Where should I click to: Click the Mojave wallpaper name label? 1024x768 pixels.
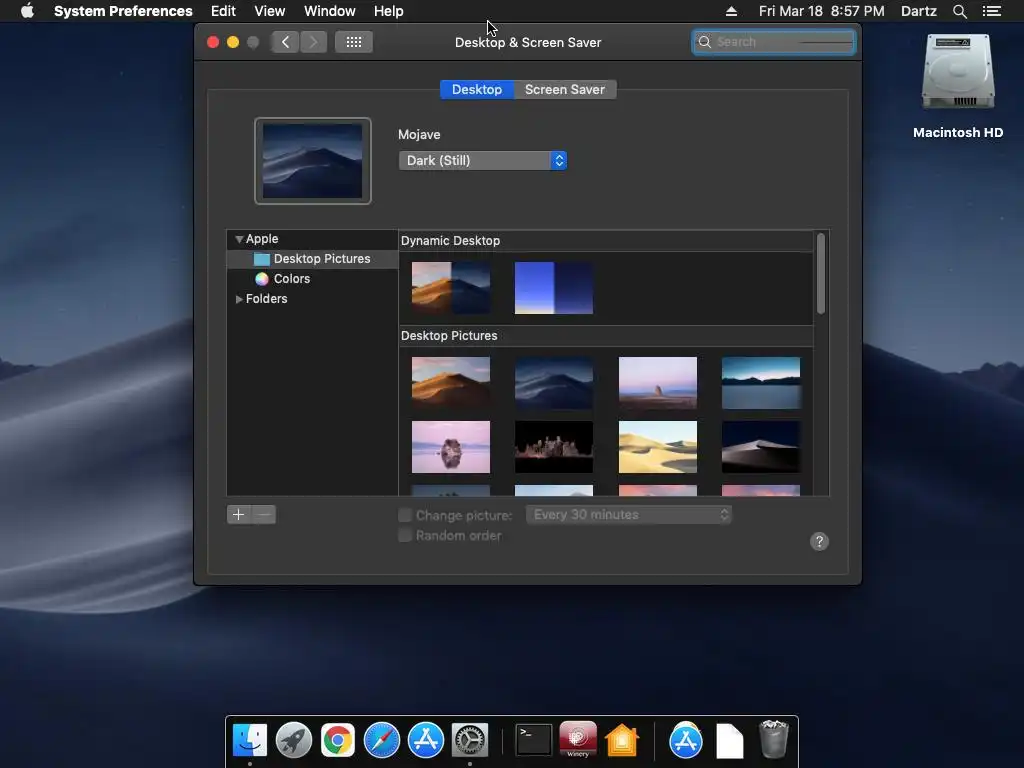pos(419,135)
